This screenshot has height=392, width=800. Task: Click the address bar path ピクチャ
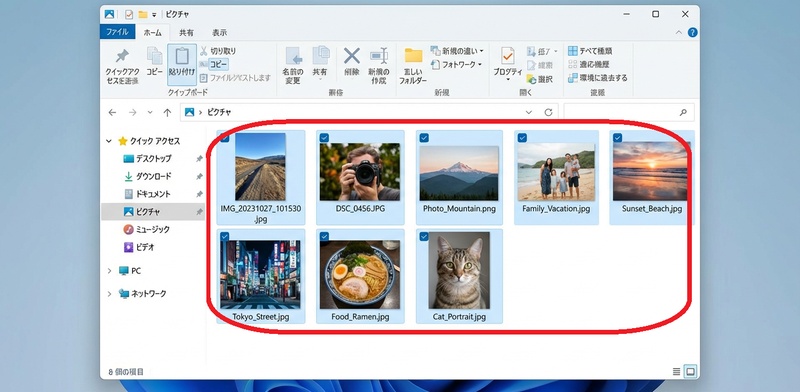[219, 112]
